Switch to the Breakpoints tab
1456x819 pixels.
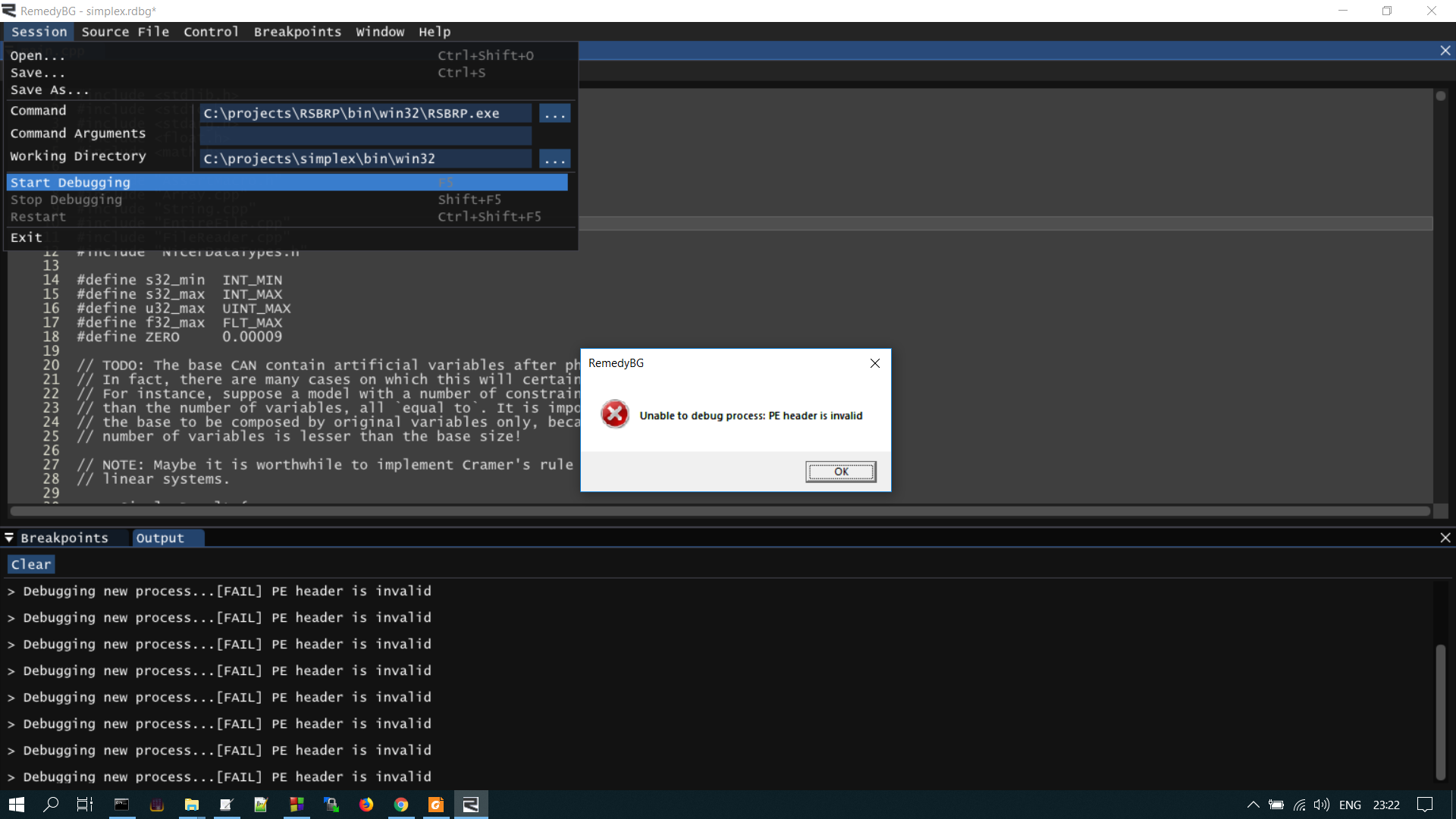[x=64, y=538]
